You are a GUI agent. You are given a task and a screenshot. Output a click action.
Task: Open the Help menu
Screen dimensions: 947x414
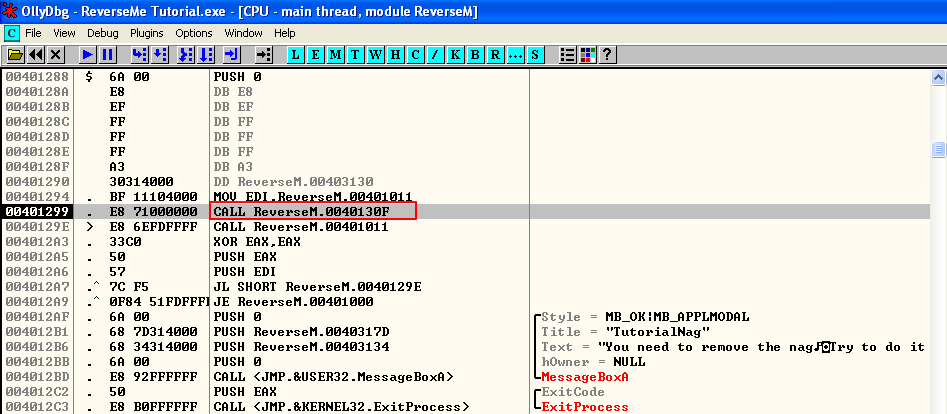click(284, 33)
